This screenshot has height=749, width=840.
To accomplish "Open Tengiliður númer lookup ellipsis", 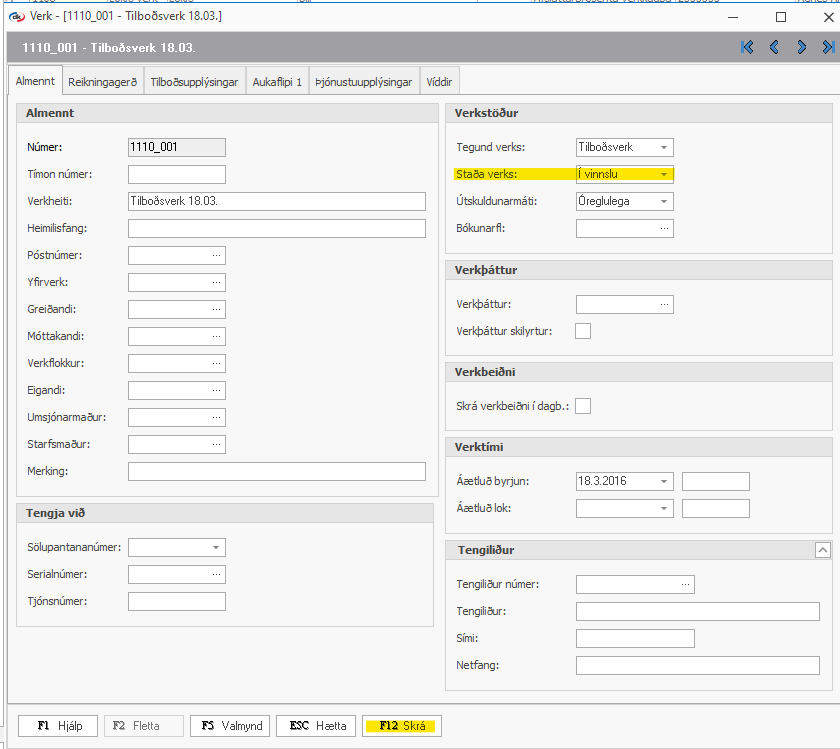I will coord(685,584).
